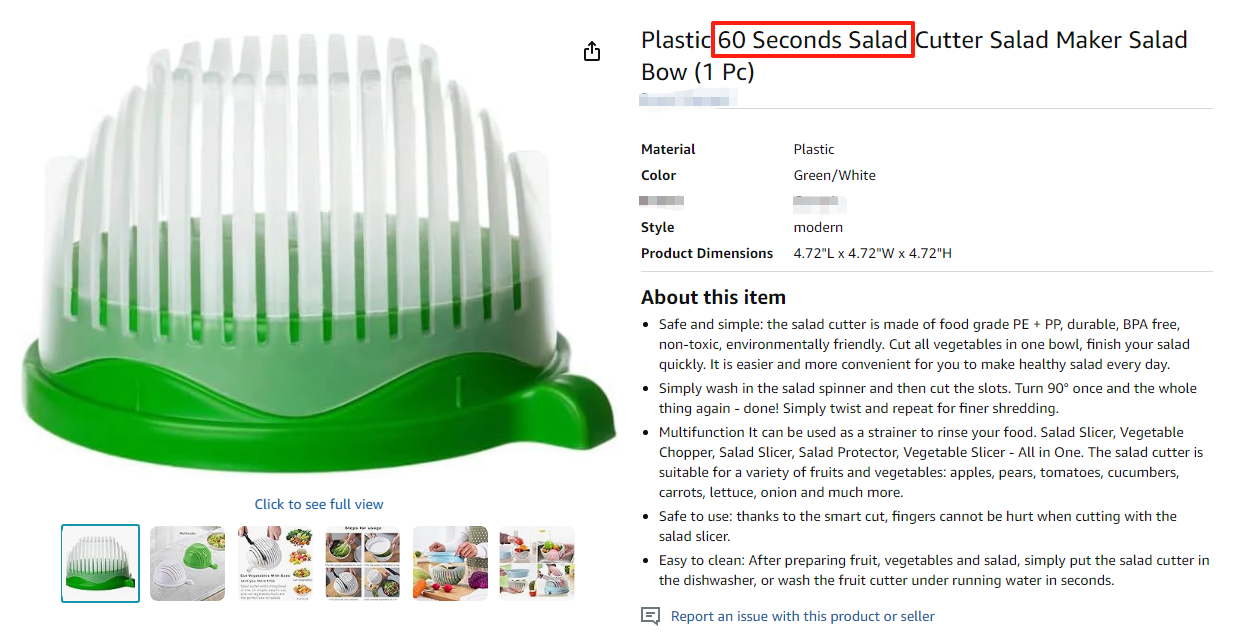The image size is (1234, 638).
Task: Select the last thumbnail with four-photo collage
Action: point(537,563)
